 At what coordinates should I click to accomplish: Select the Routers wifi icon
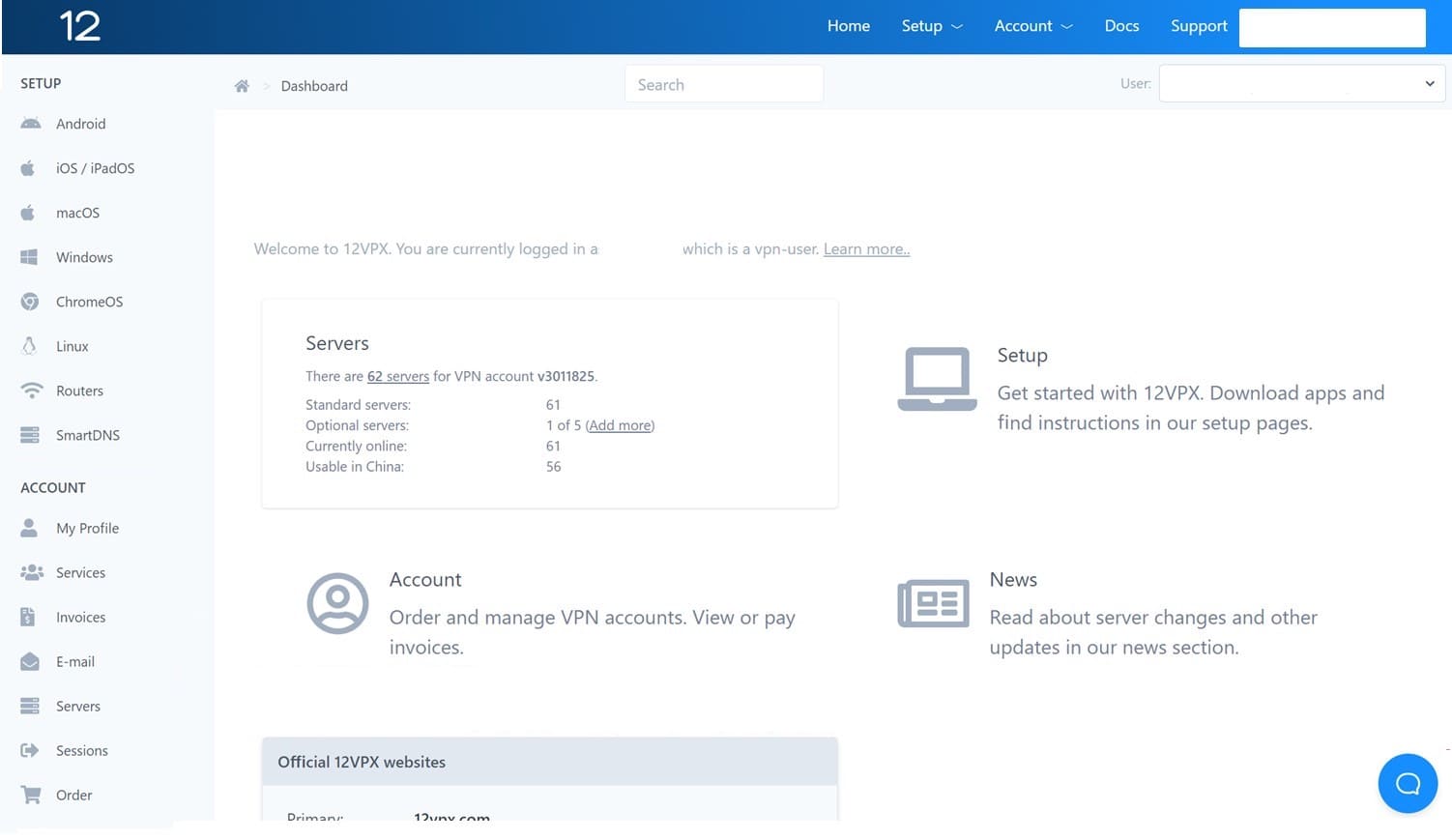pyautogui.click(x=31, y=391)
